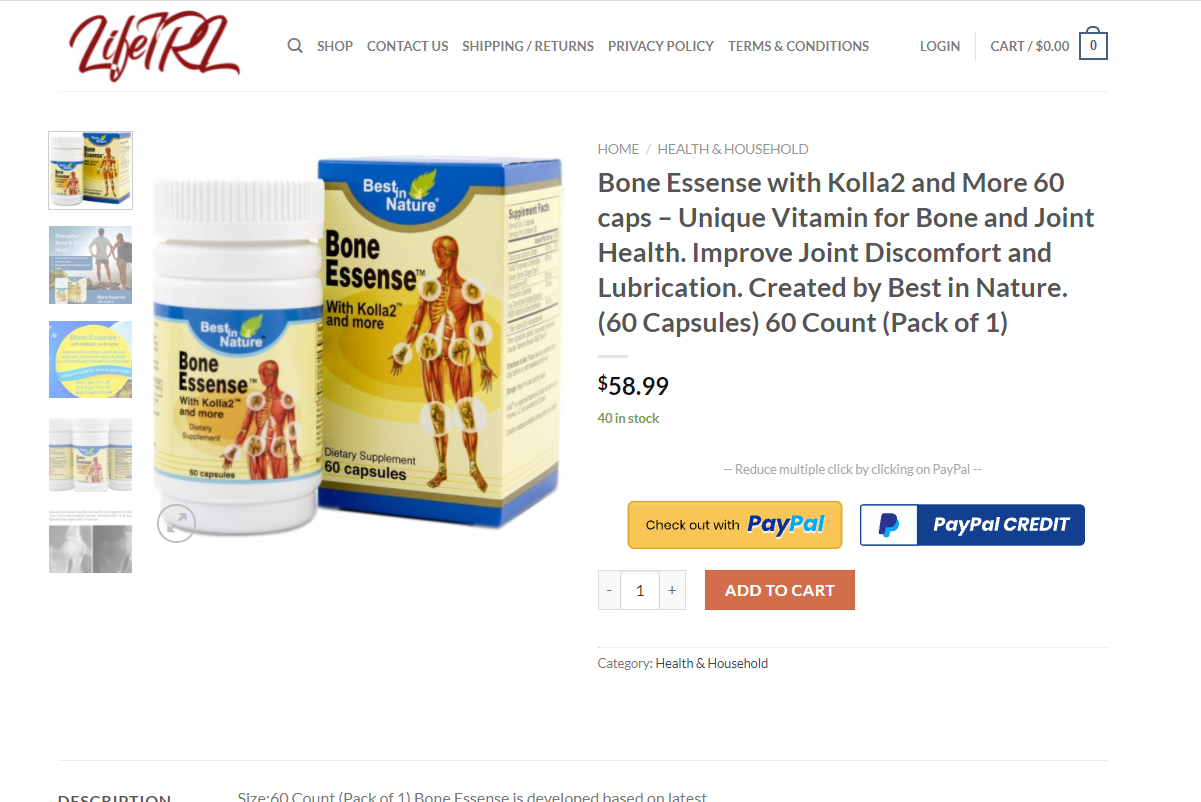The image size is (1201, 802).
Task: Open the search magnifier icon in header
Action: pyautogui.click(x=295, y=46)
